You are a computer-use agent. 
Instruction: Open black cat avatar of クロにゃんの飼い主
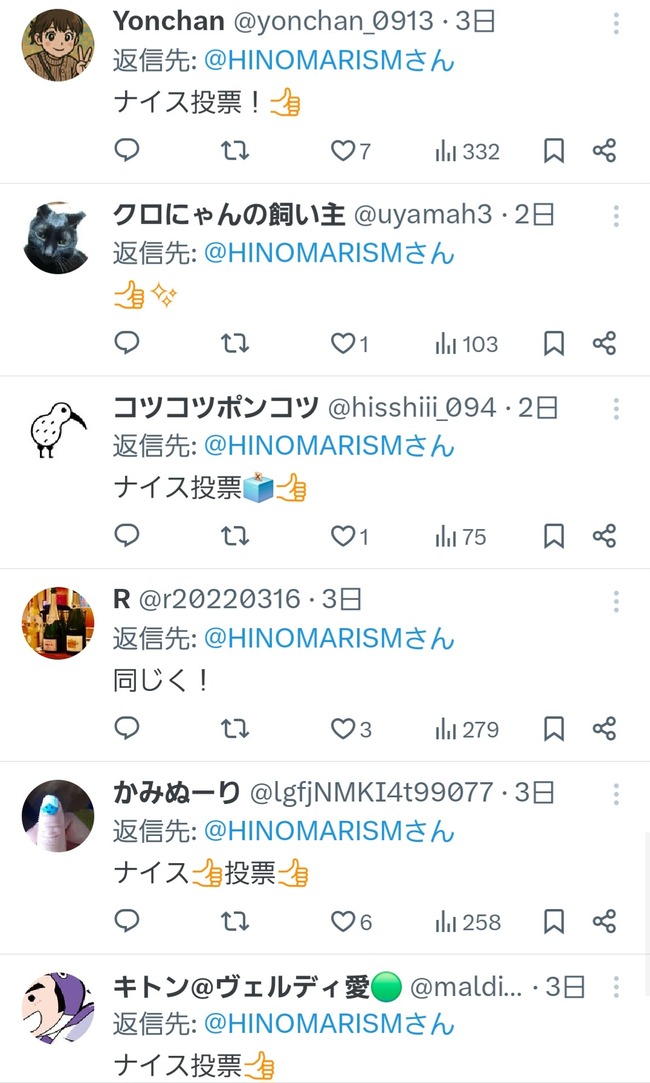click(58, 238)
